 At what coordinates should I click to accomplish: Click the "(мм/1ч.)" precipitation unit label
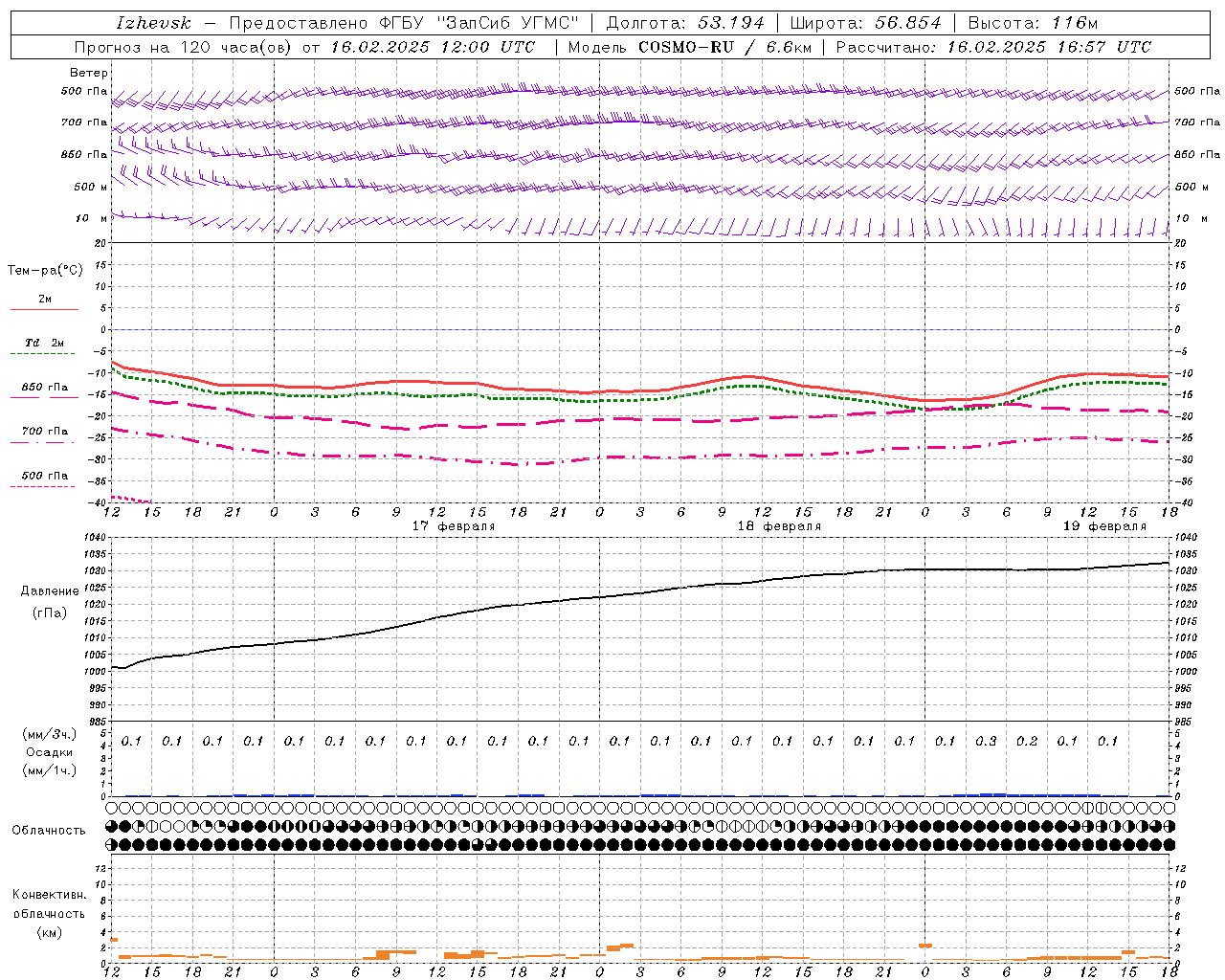coord(50,770)
